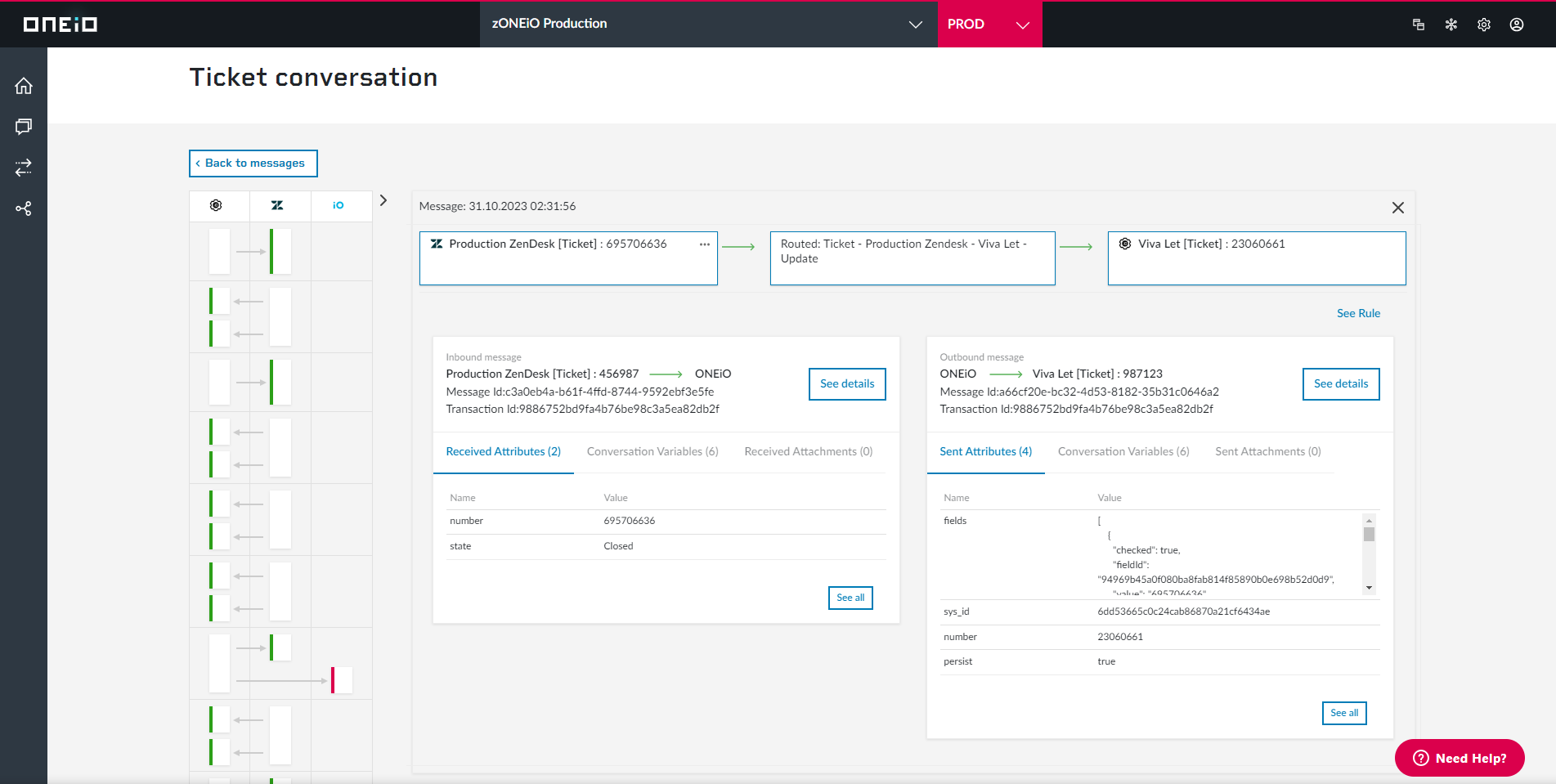Open routing rules arrows icon in sidebar
Viewport: 1556px width, 784px height.
(x=24, y=168)
